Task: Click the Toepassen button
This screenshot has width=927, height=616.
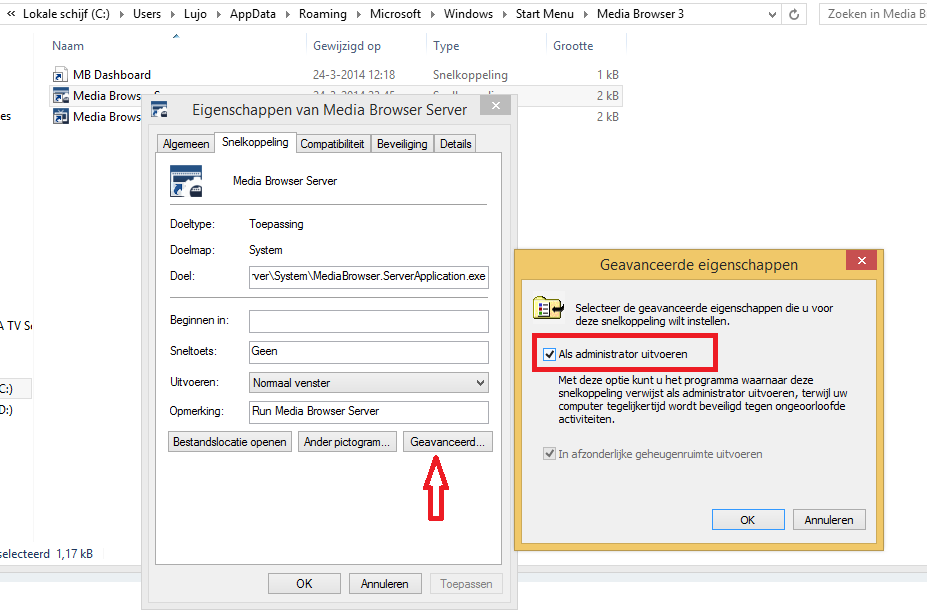Action: (466, 583)
